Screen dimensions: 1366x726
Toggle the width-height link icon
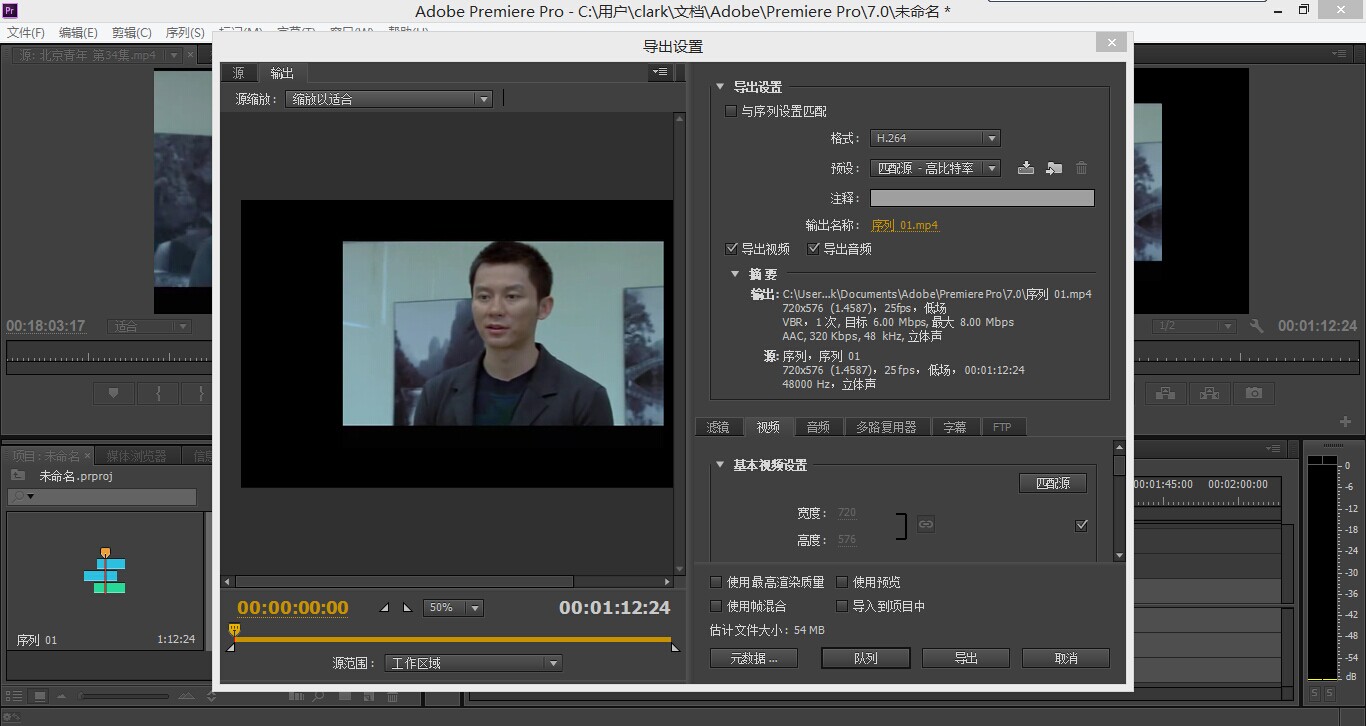pos(926,524)
